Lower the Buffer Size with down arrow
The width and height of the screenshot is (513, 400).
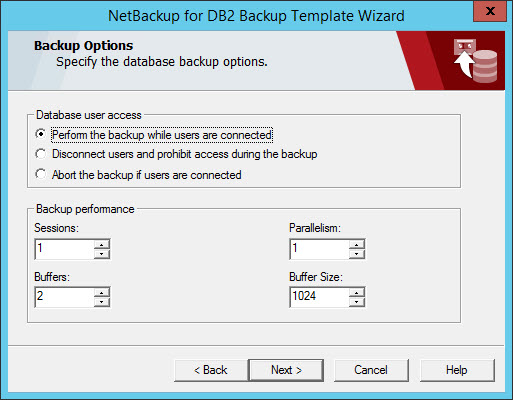coord(357,302)
